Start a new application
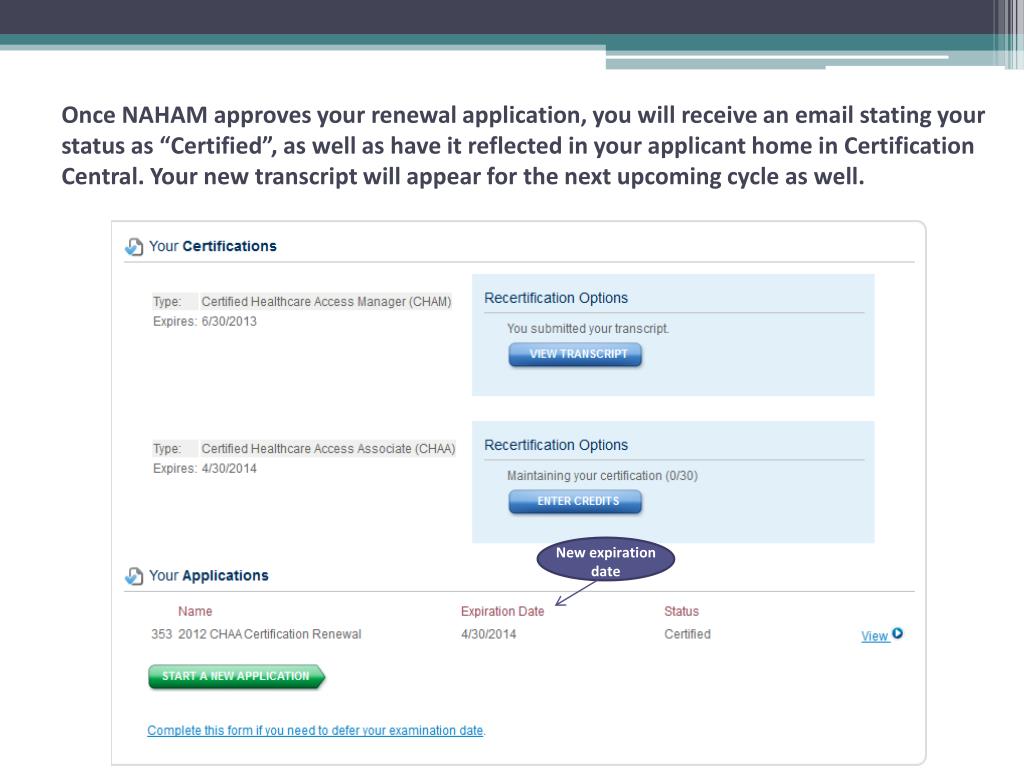 coord(236,676)
